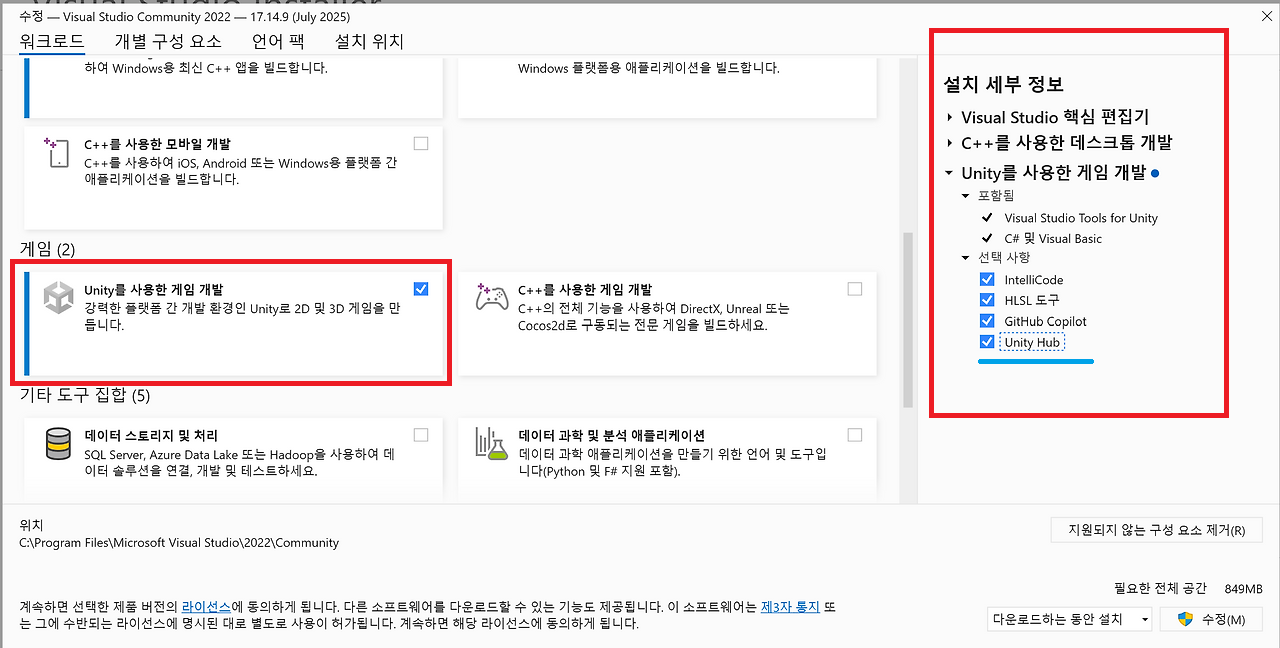
Task: Collapse the 선택 사항 section
Action: click(x=966, y=258)
